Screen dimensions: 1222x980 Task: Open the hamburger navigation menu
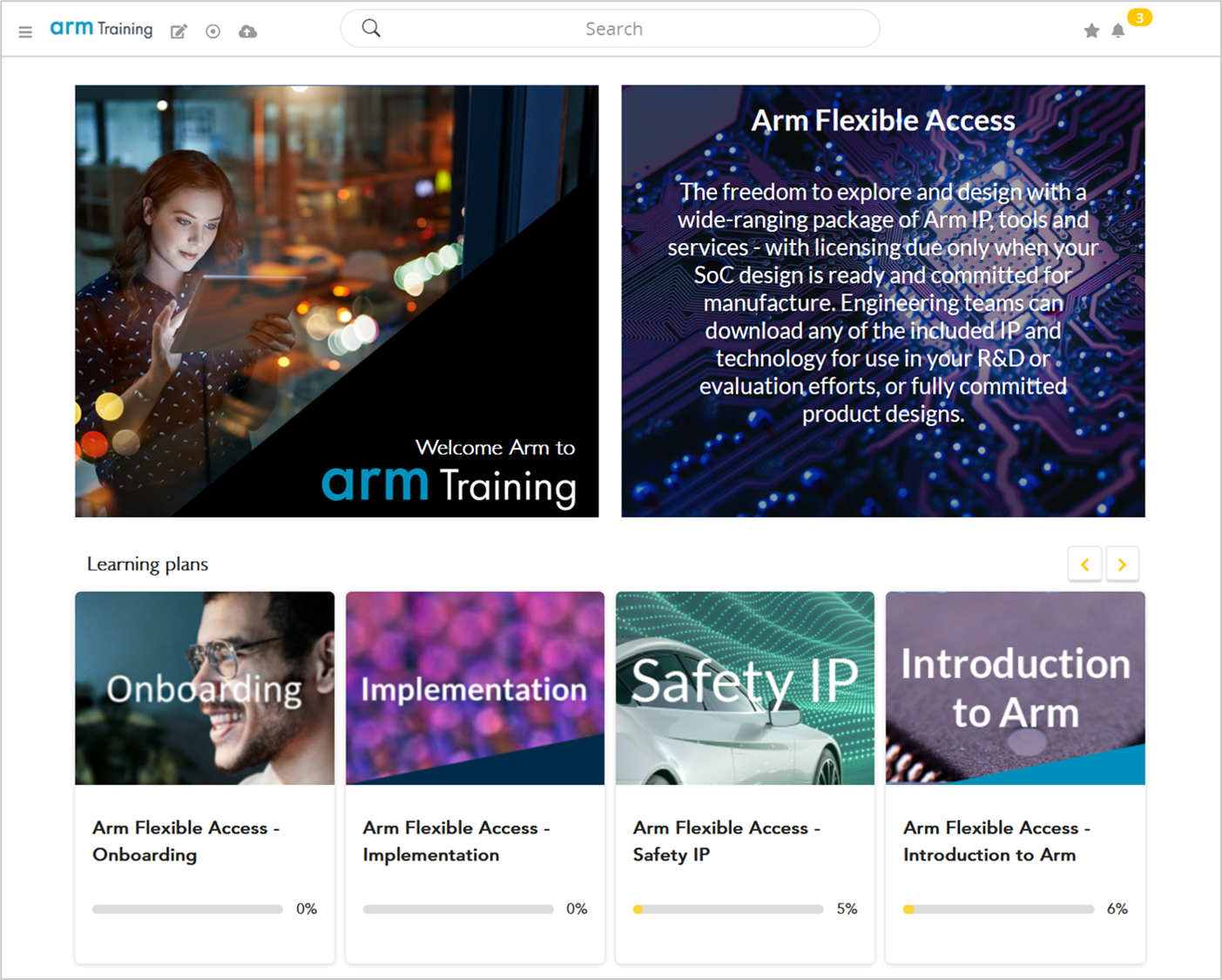pyautogui.click(x=25, y=31)
